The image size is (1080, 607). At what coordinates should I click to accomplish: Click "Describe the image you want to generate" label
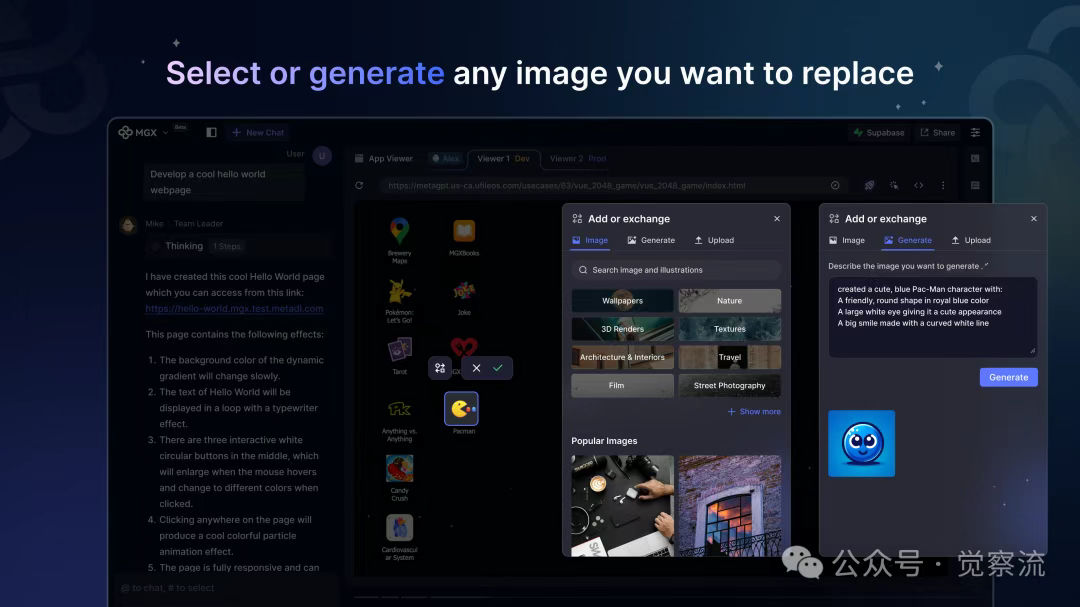pyautogui.click(x=904, y=266)
